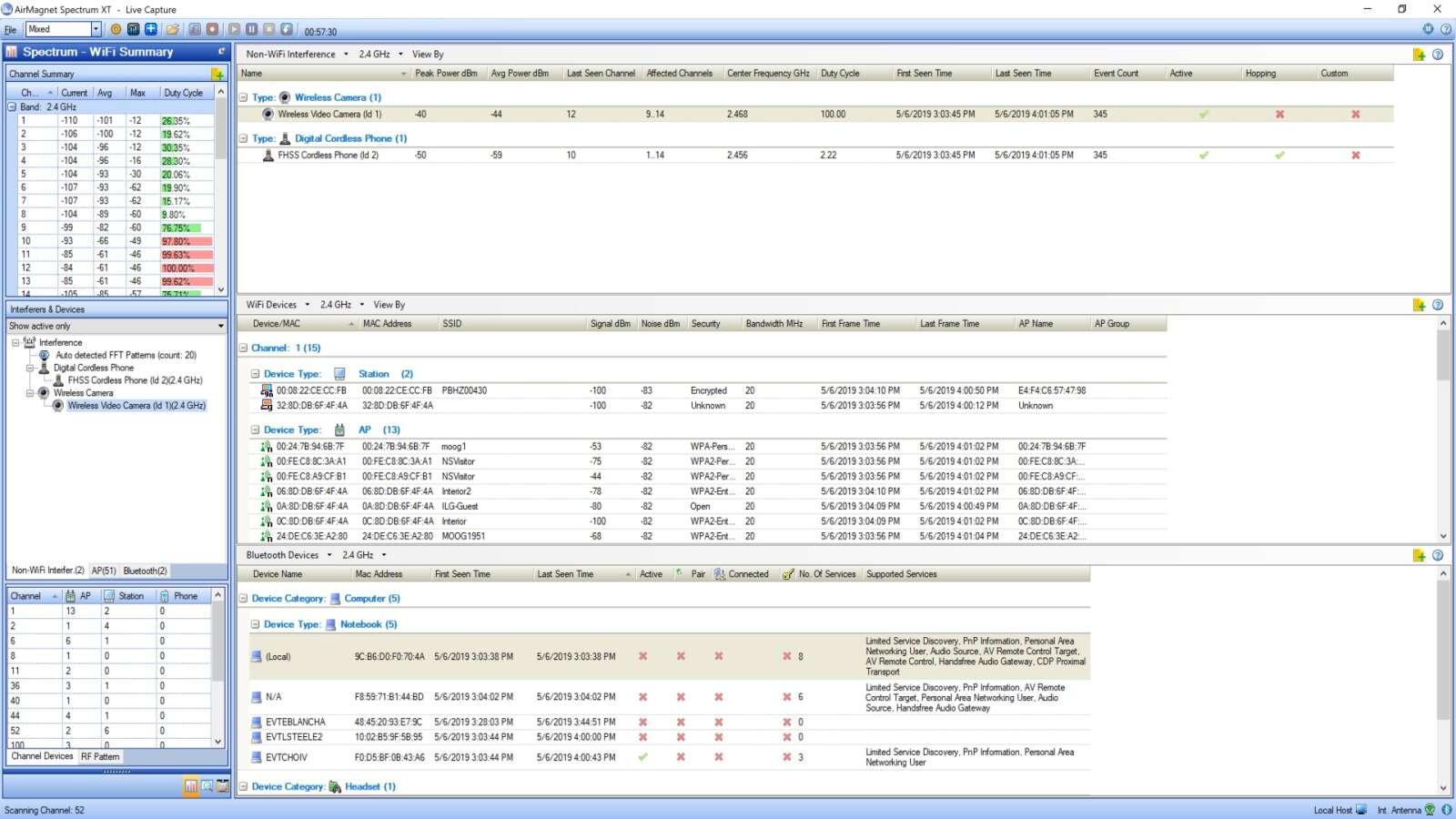Open help for the WiFi Devices pane
This screenshot has height=819, width=1456.
click(1438, 305)
